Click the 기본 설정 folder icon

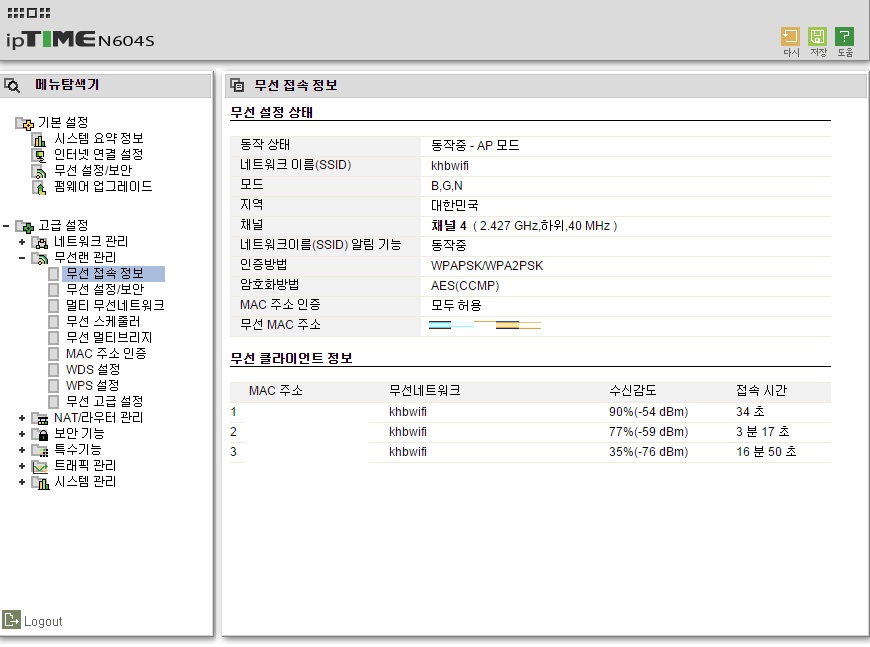[x=24, y=123]
